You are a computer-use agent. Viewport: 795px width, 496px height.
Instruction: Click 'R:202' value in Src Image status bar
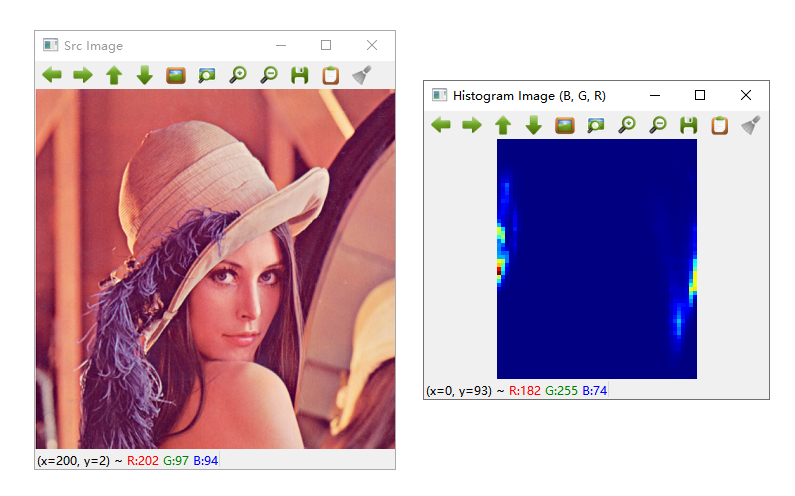(142, 460)
